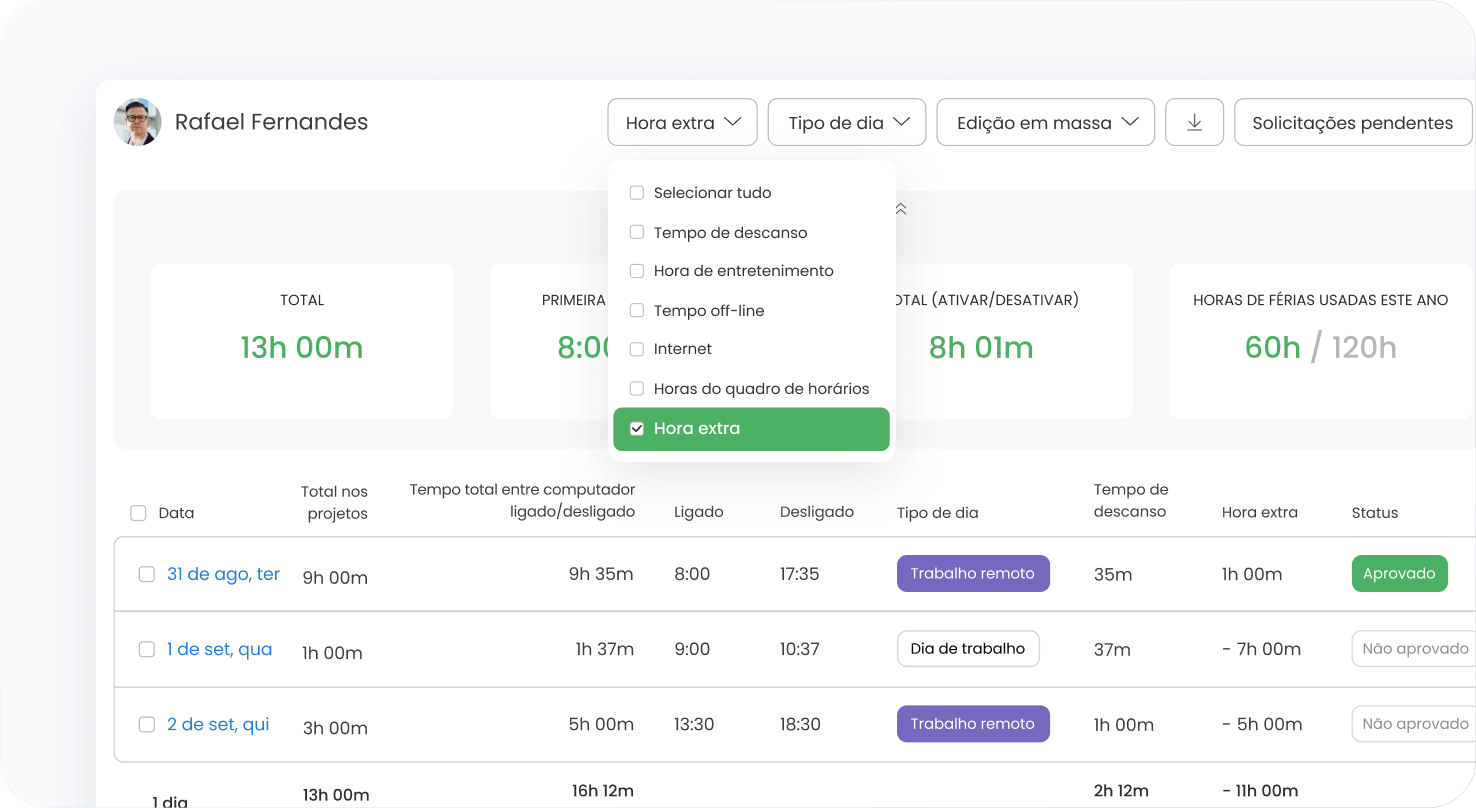Click Solicitações pendentes button

(1352, 122)
